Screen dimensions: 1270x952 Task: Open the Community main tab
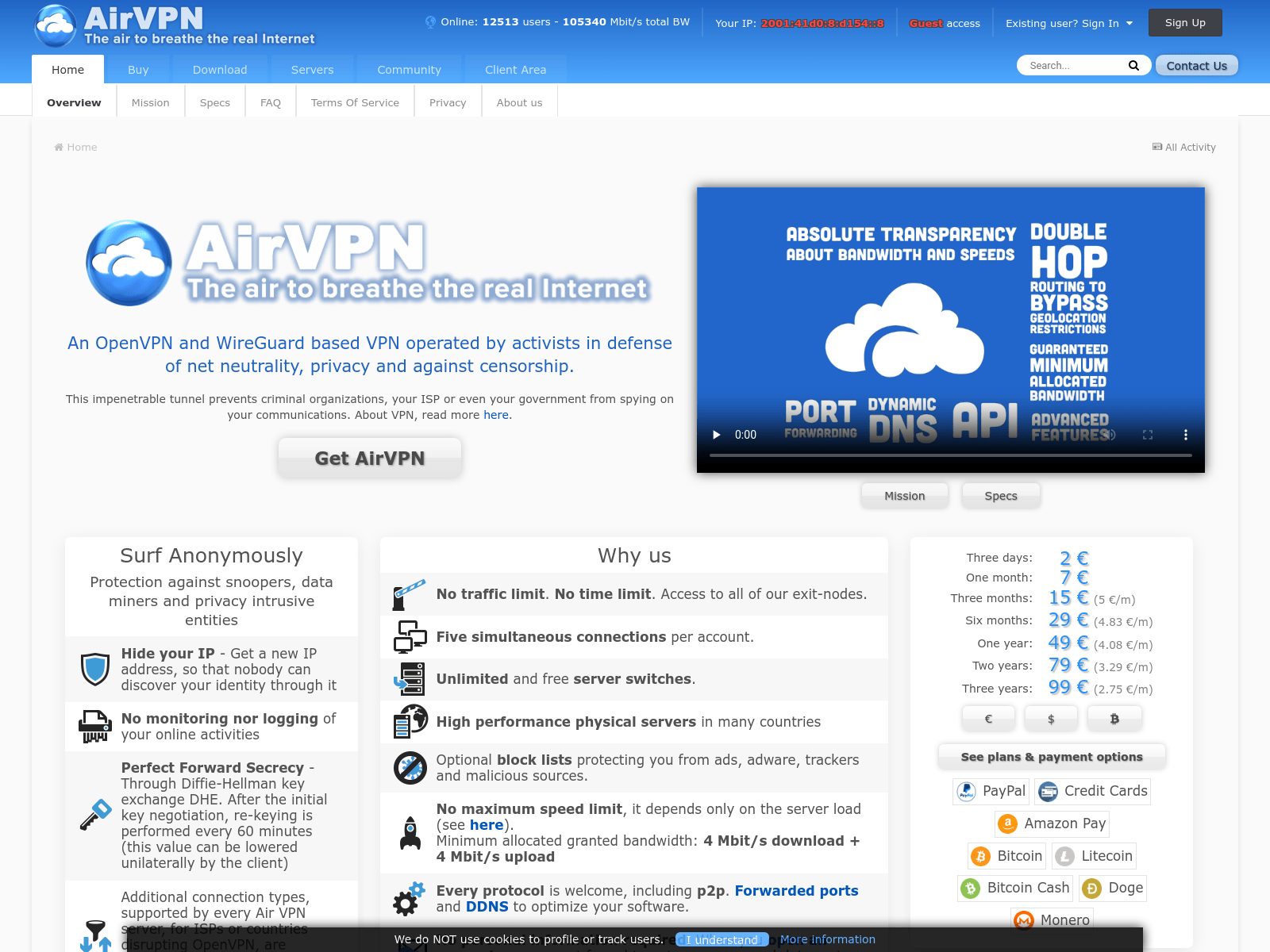coord(409,70)
